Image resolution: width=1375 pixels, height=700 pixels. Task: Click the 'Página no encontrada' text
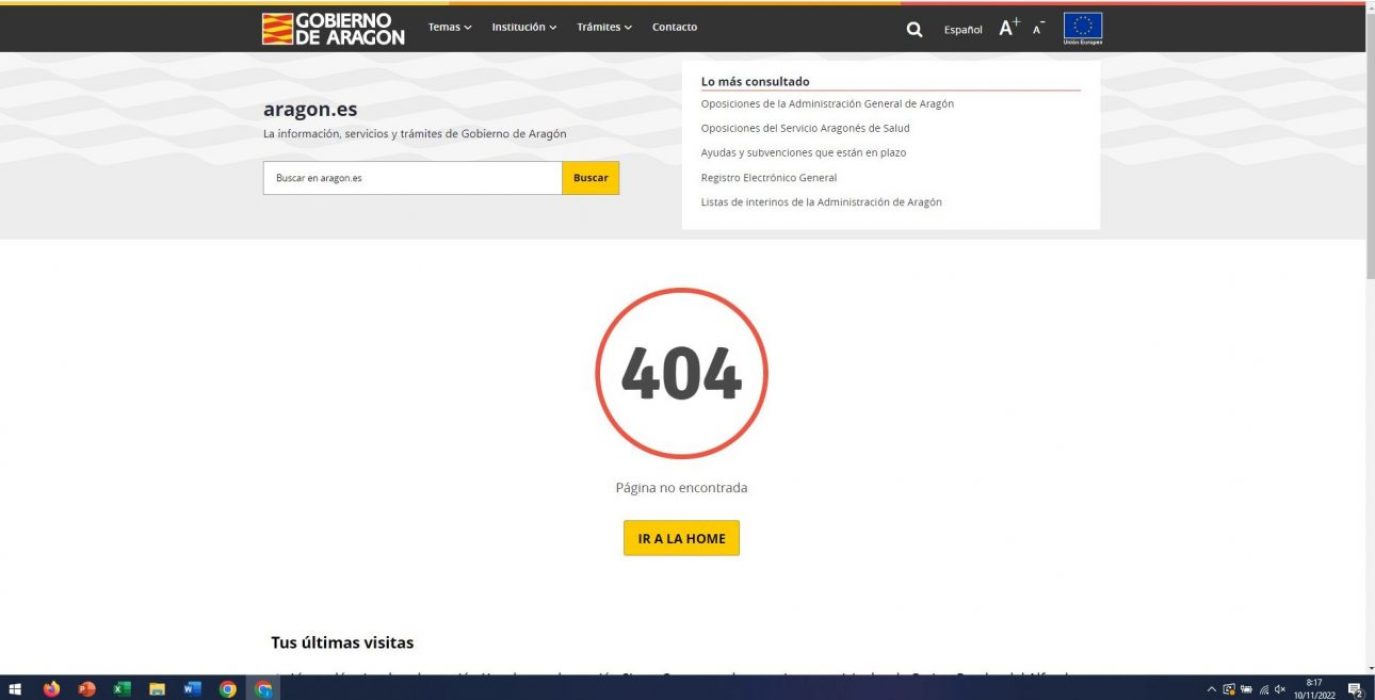(x=681, y=488)
